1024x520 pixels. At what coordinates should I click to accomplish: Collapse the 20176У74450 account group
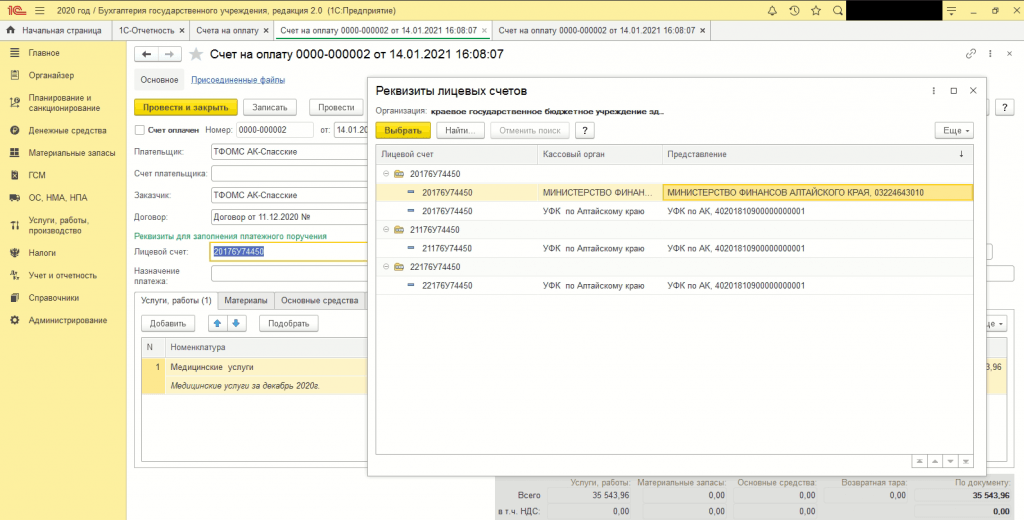pyautogui.click(x=386, y=174)
